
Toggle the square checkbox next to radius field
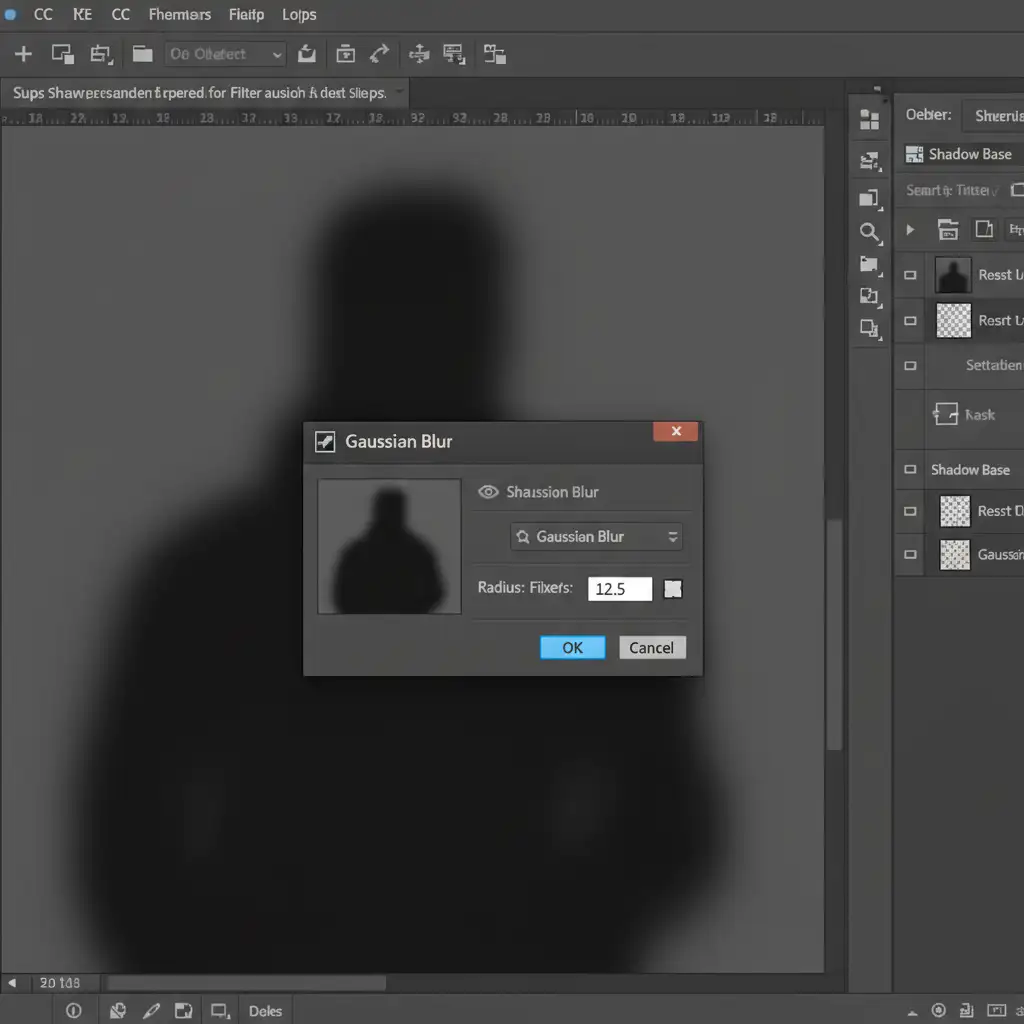point(673,589)
